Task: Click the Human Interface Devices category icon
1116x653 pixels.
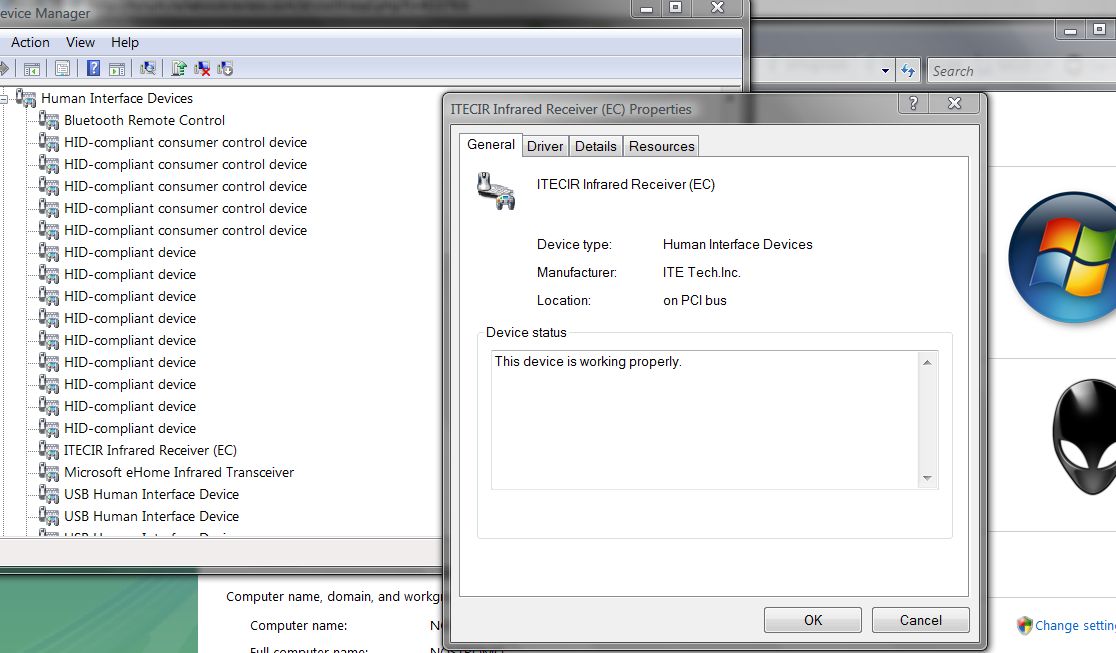Action: click(x=26, y=98)
